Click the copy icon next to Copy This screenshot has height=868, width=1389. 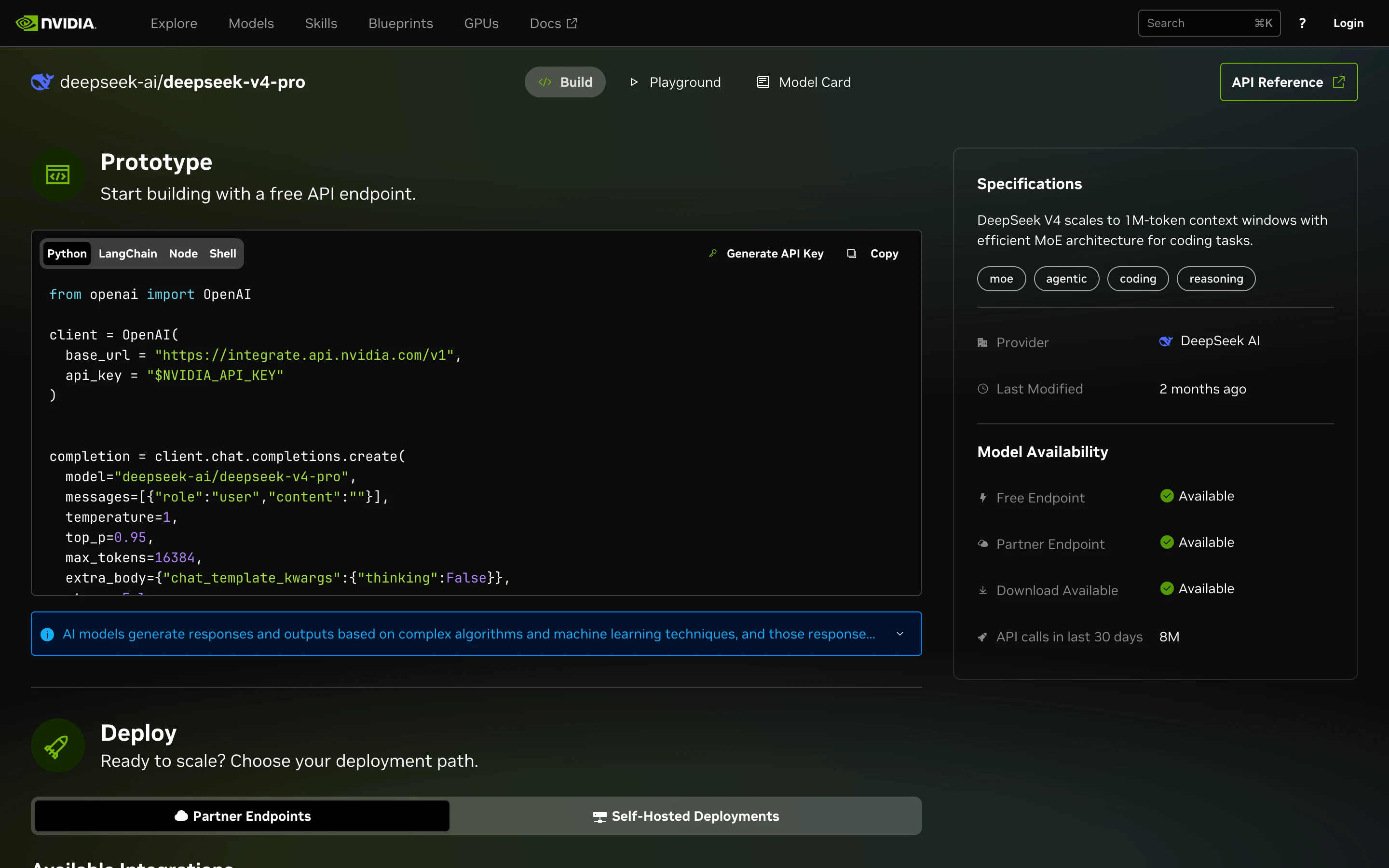point(852,253)
